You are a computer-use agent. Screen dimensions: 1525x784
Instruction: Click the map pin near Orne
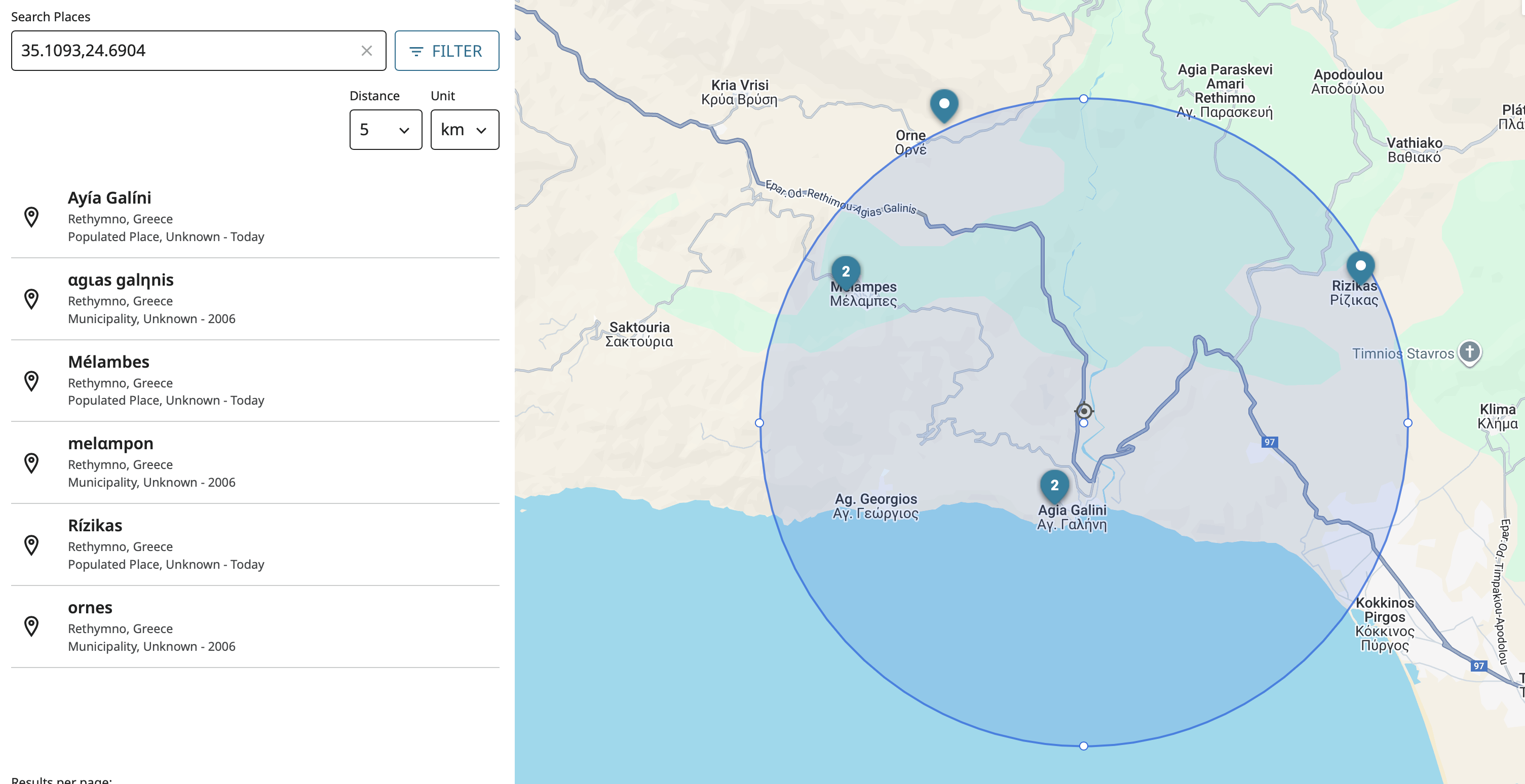[x=944, y=104]
